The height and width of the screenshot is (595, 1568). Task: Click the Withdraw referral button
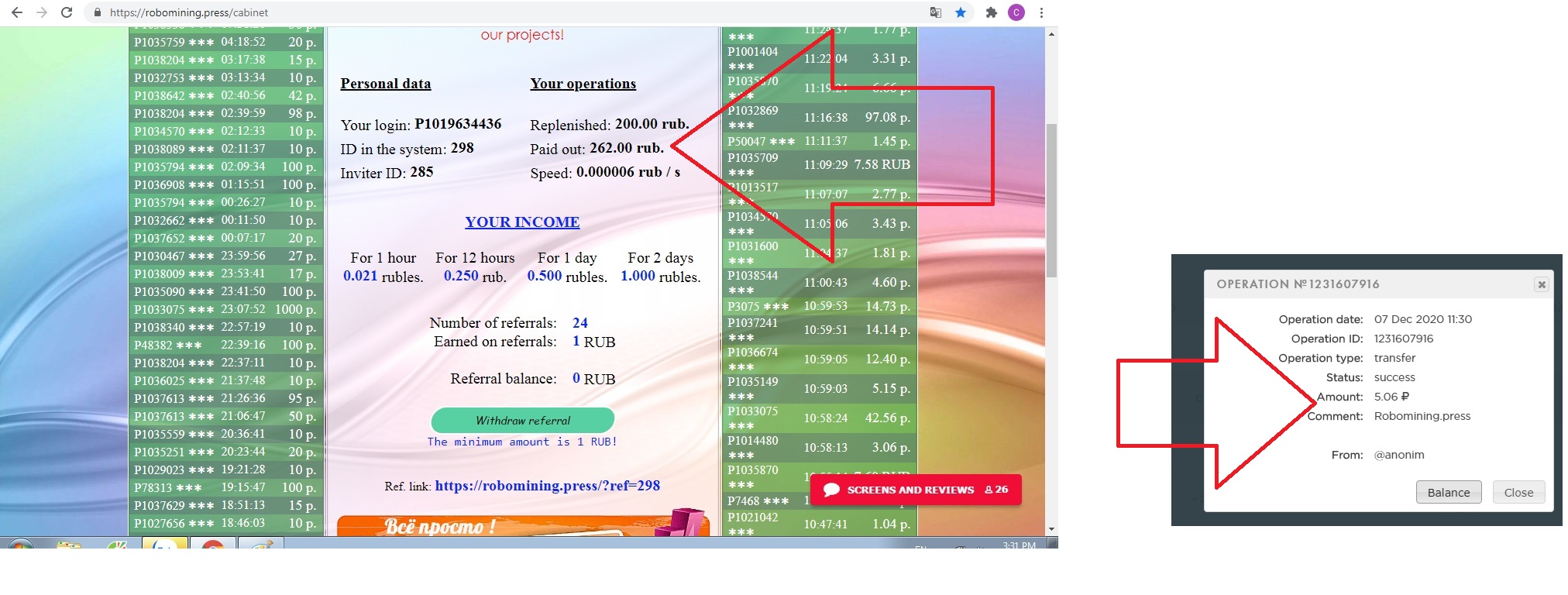523,420
